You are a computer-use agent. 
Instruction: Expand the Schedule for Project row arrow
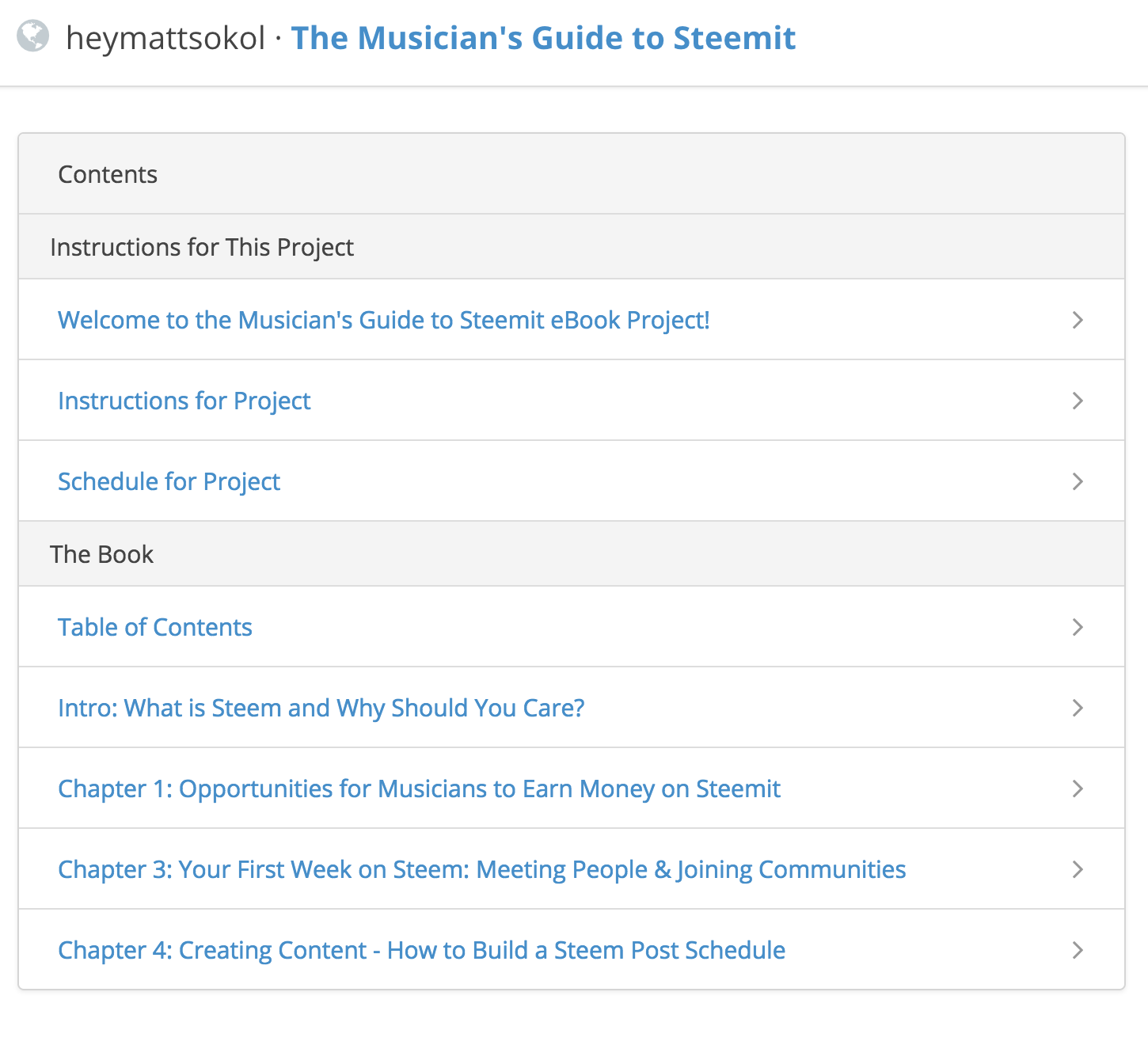(1077, 481)
